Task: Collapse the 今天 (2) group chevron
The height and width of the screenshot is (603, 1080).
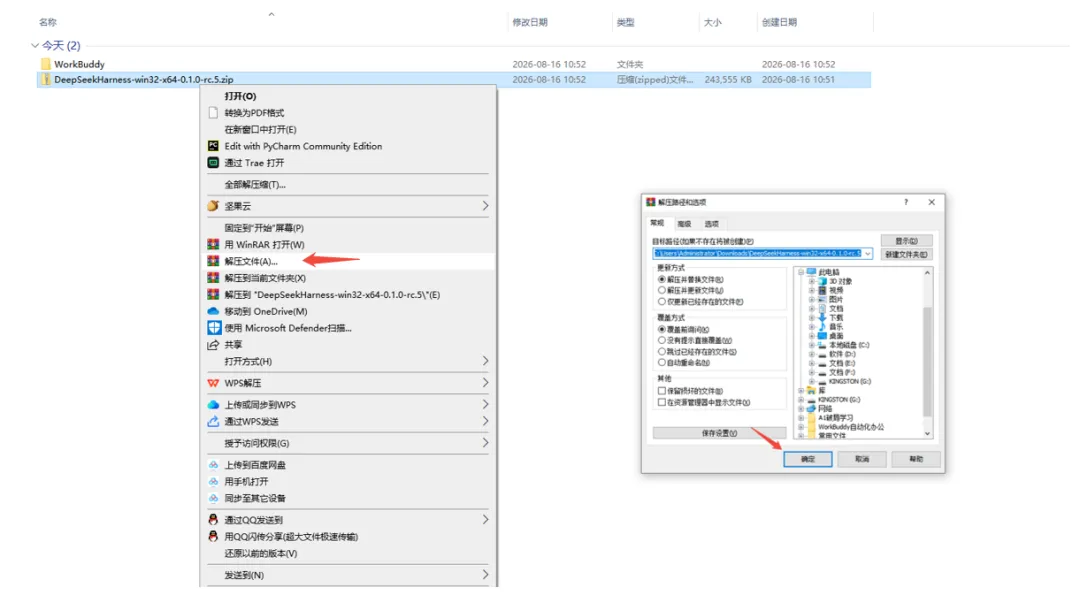Action: (x=34, y=45)
